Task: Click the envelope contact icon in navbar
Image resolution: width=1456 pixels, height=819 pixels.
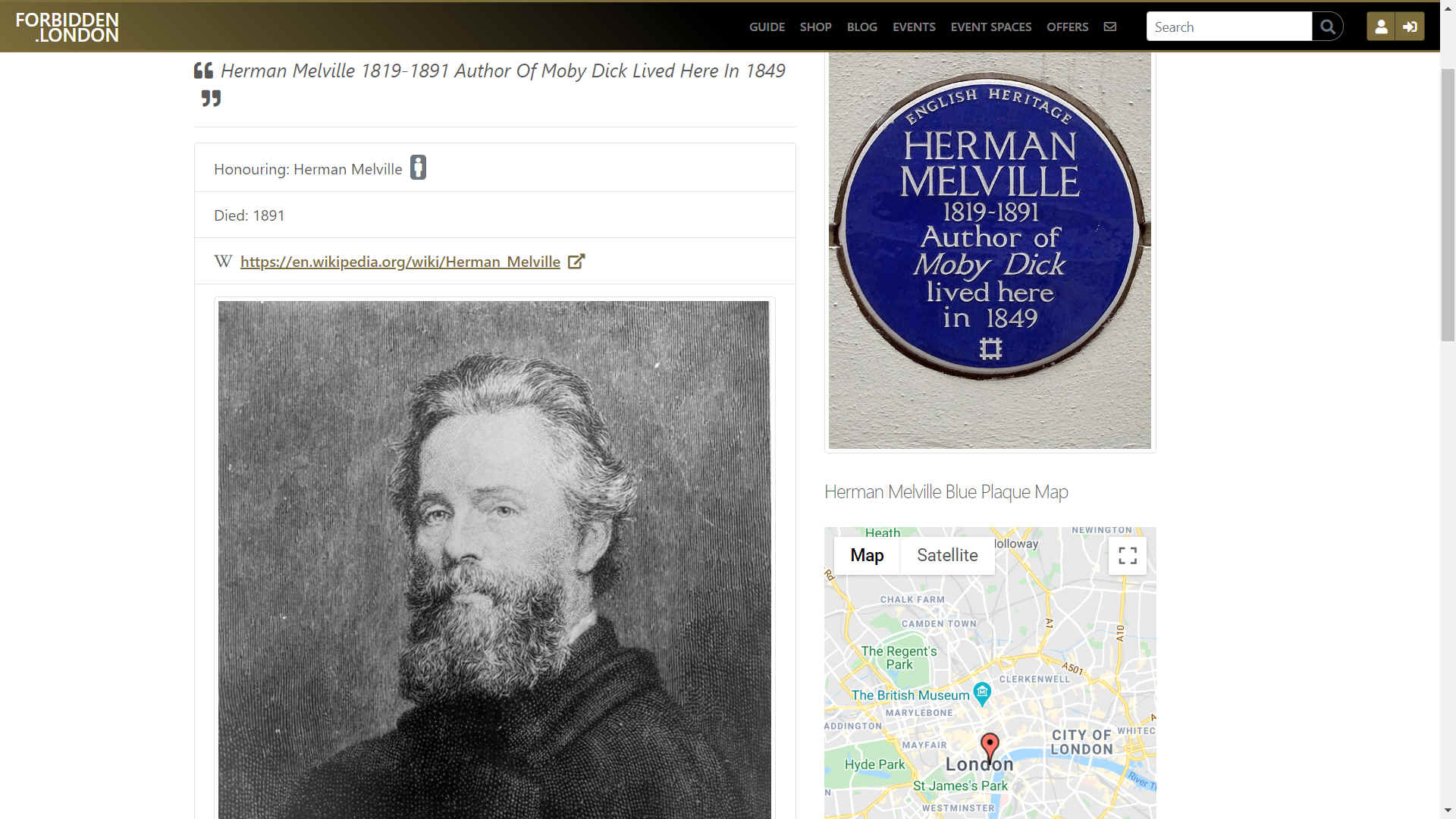Action: [1110, 27]
